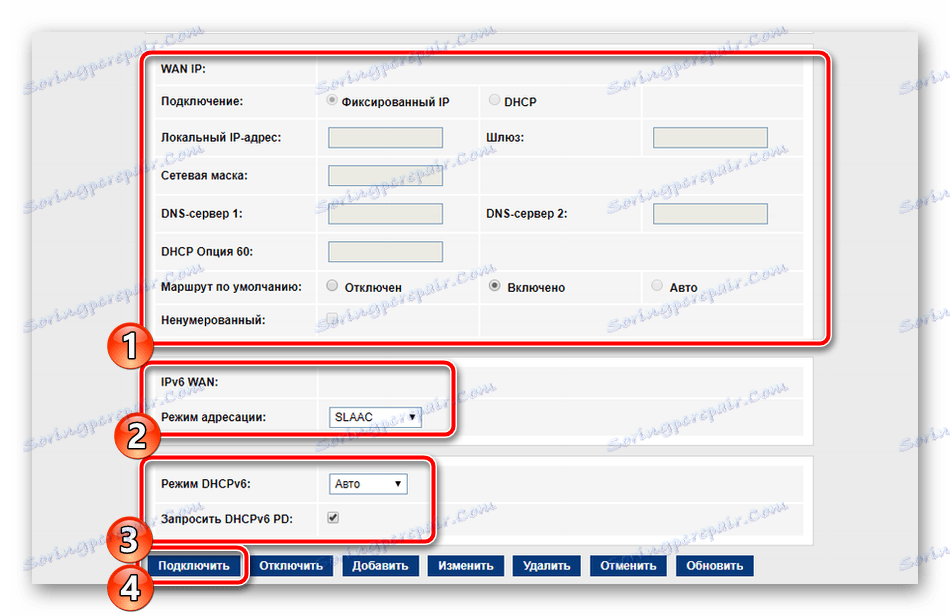950x616 pixels.
Task: Click the Подключение: label
Action: pos(202,102)
